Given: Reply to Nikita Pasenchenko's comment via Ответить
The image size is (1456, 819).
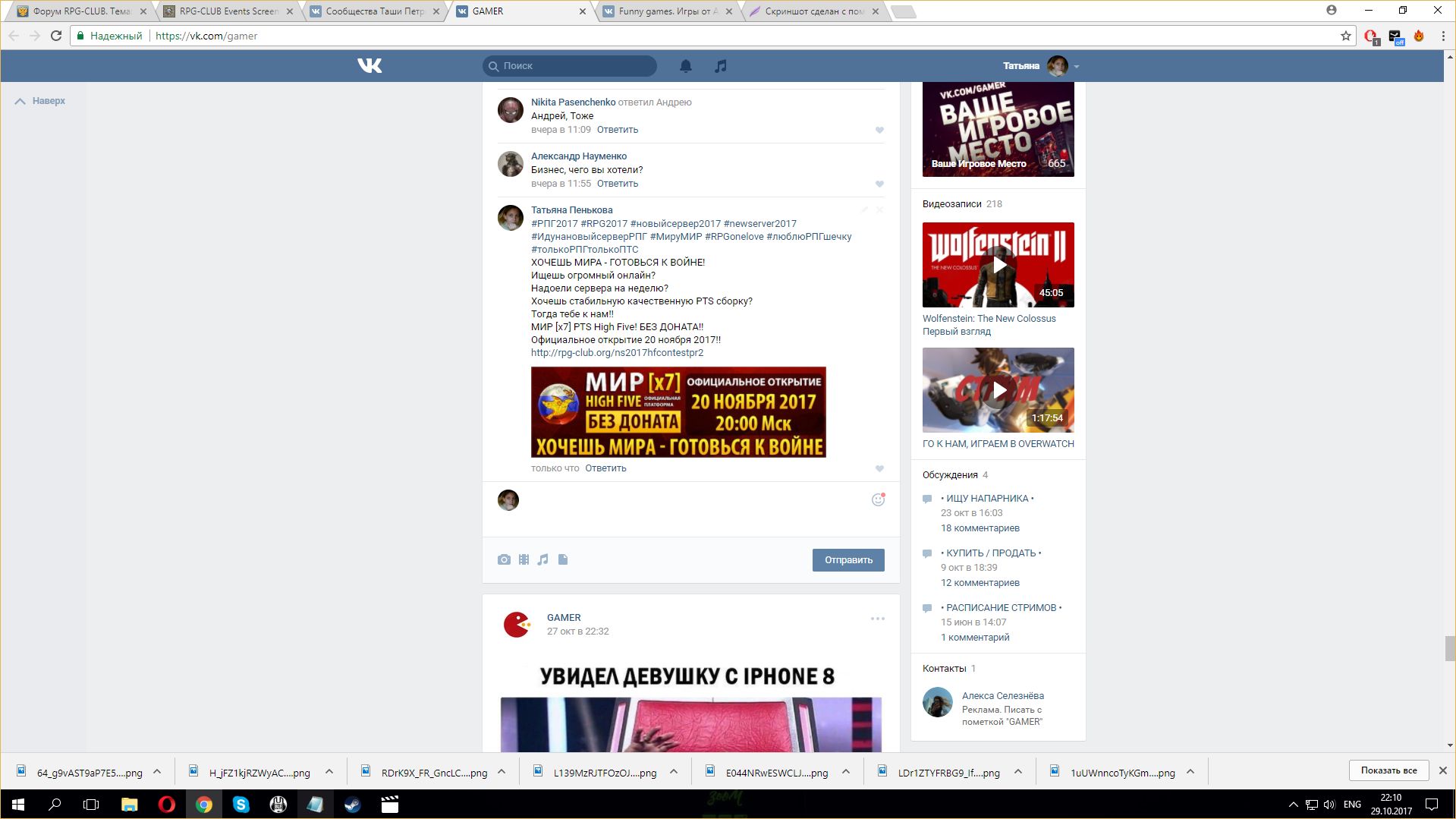Looking at the screenshot, I should pyautogui.click(x=618, y=130).
